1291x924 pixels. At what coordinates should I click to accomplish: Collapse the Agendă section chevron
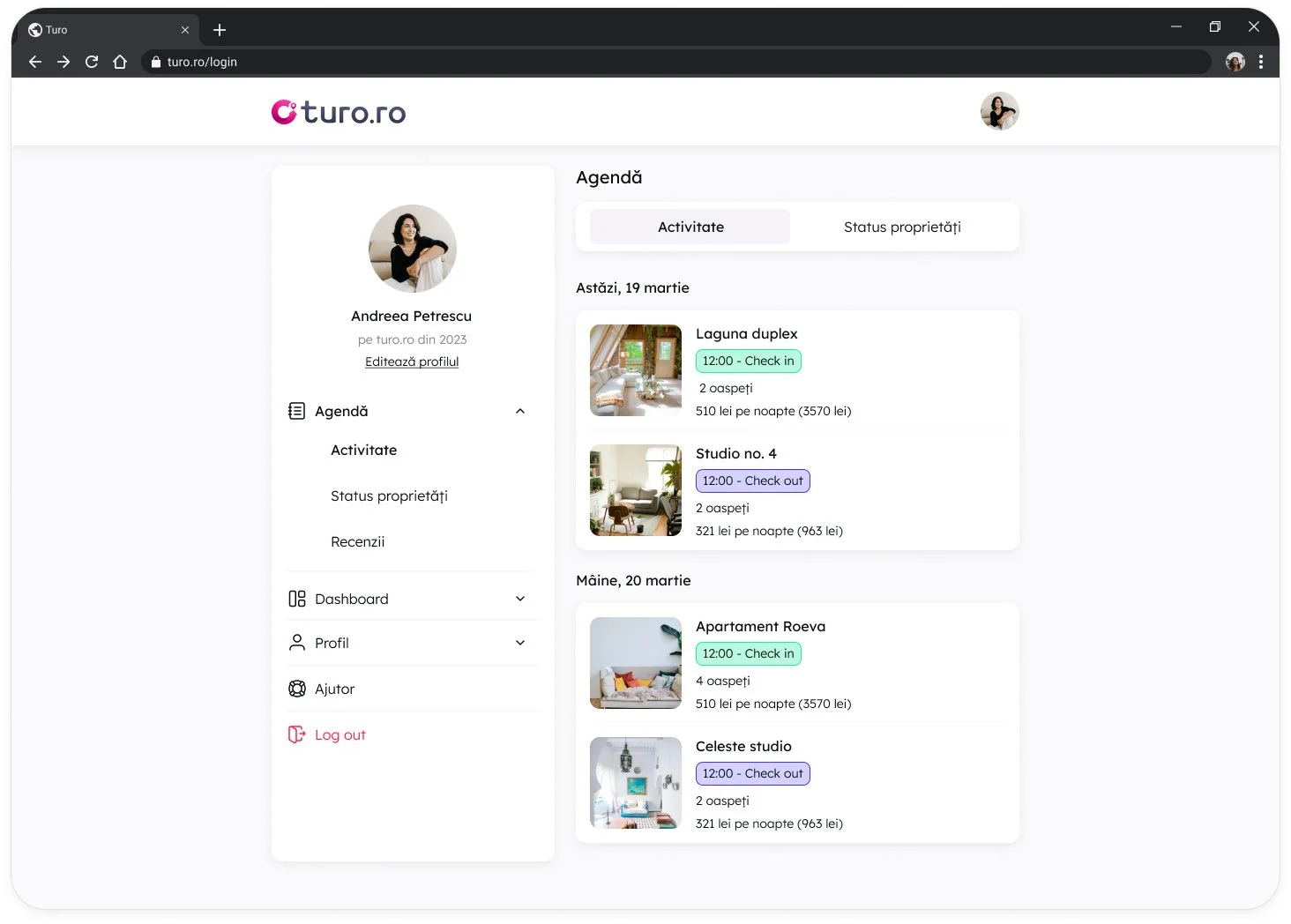520,411
